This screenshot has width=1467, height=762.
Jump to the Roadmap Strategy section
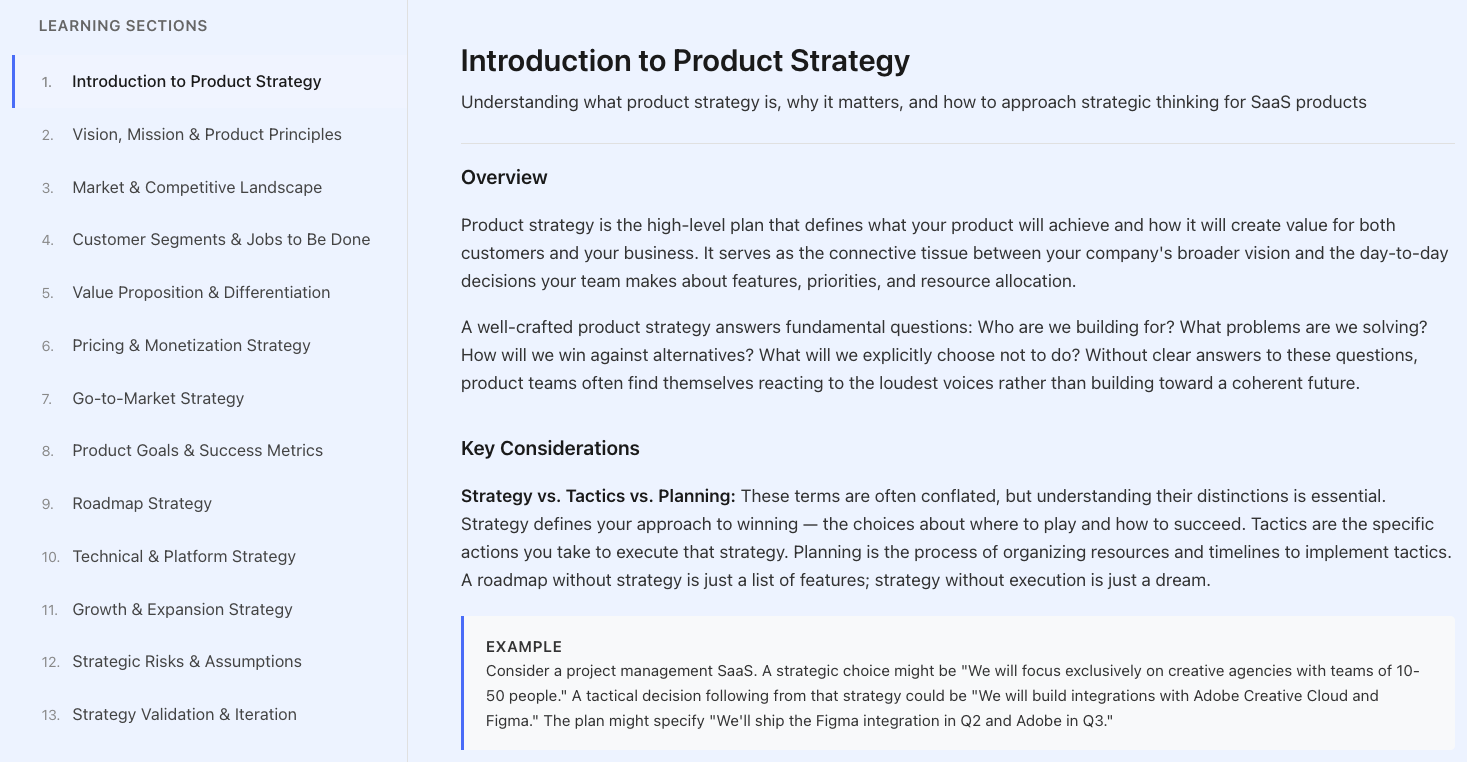tap(142, 504)
